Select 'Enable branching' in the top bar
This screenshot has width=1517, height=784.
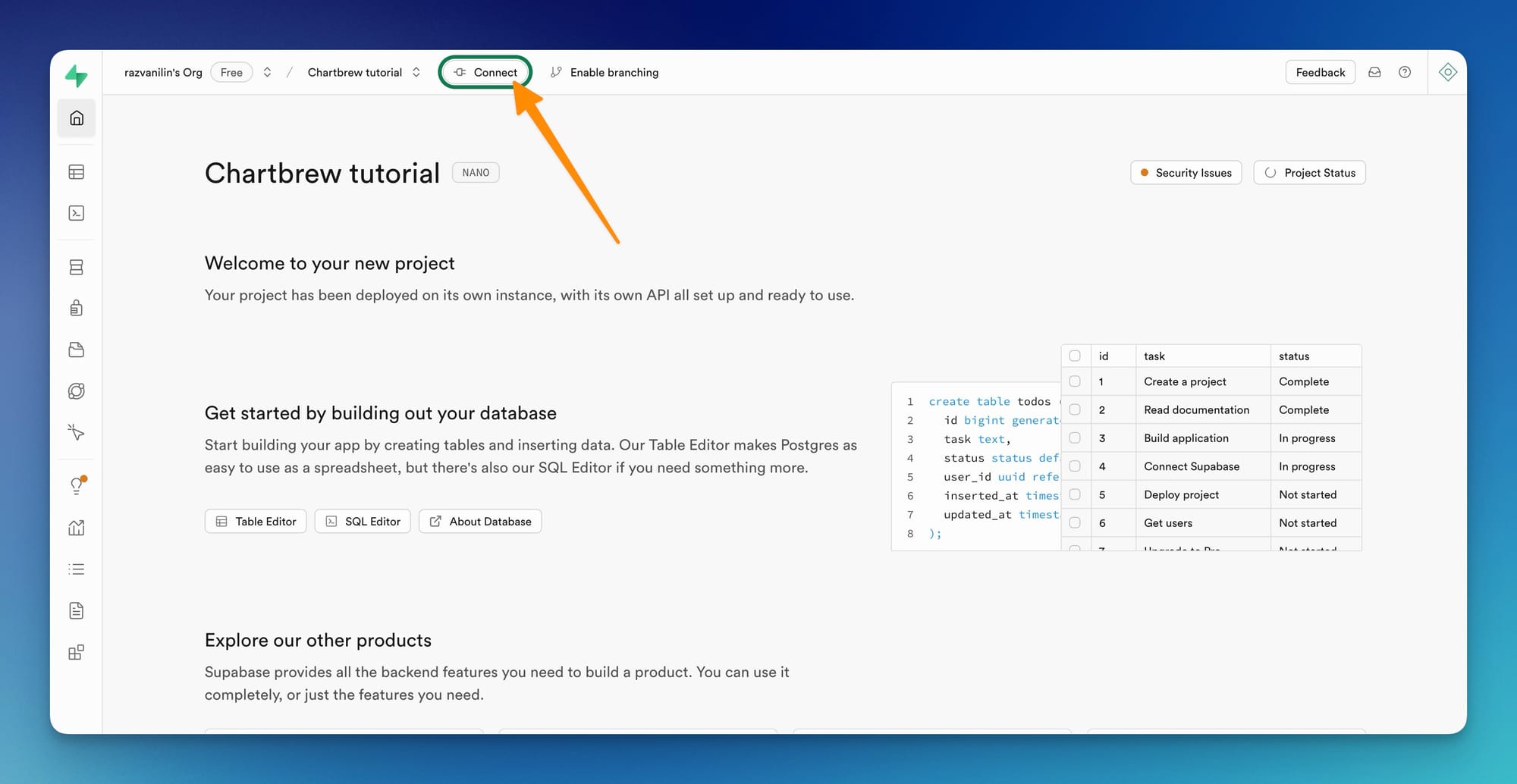coord(605,72)
